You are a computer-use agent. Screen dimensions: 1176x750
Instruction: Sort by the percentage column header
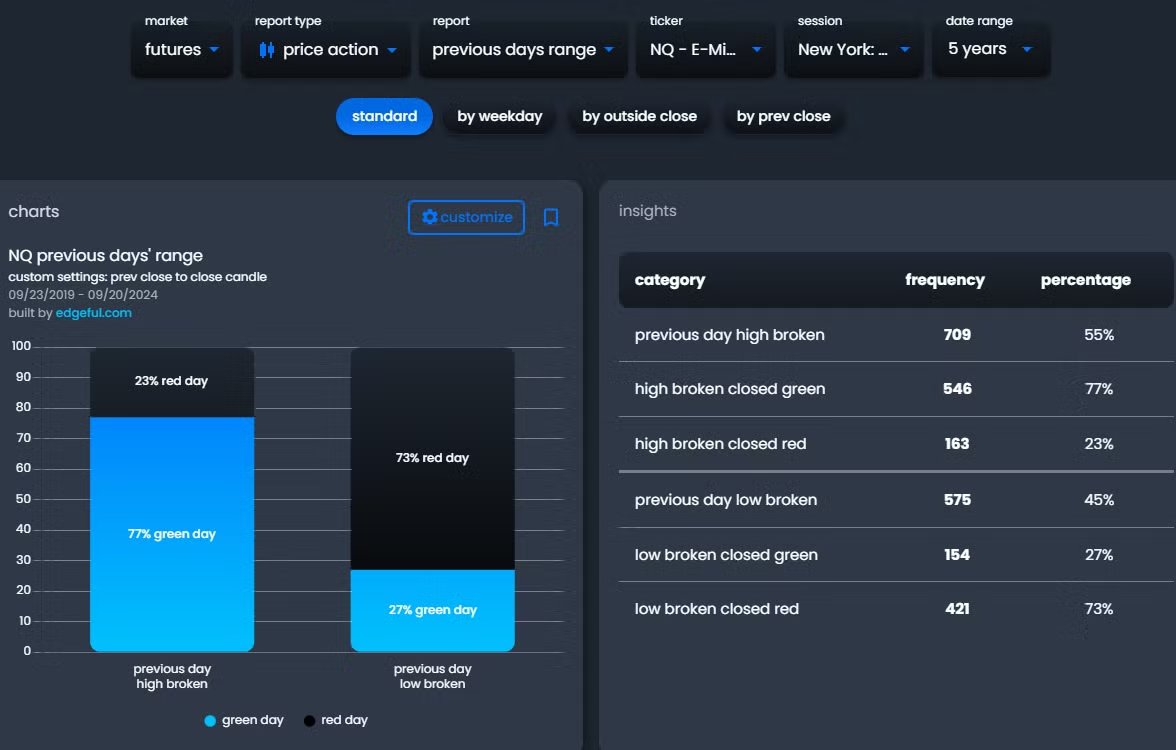(1085, 280)
